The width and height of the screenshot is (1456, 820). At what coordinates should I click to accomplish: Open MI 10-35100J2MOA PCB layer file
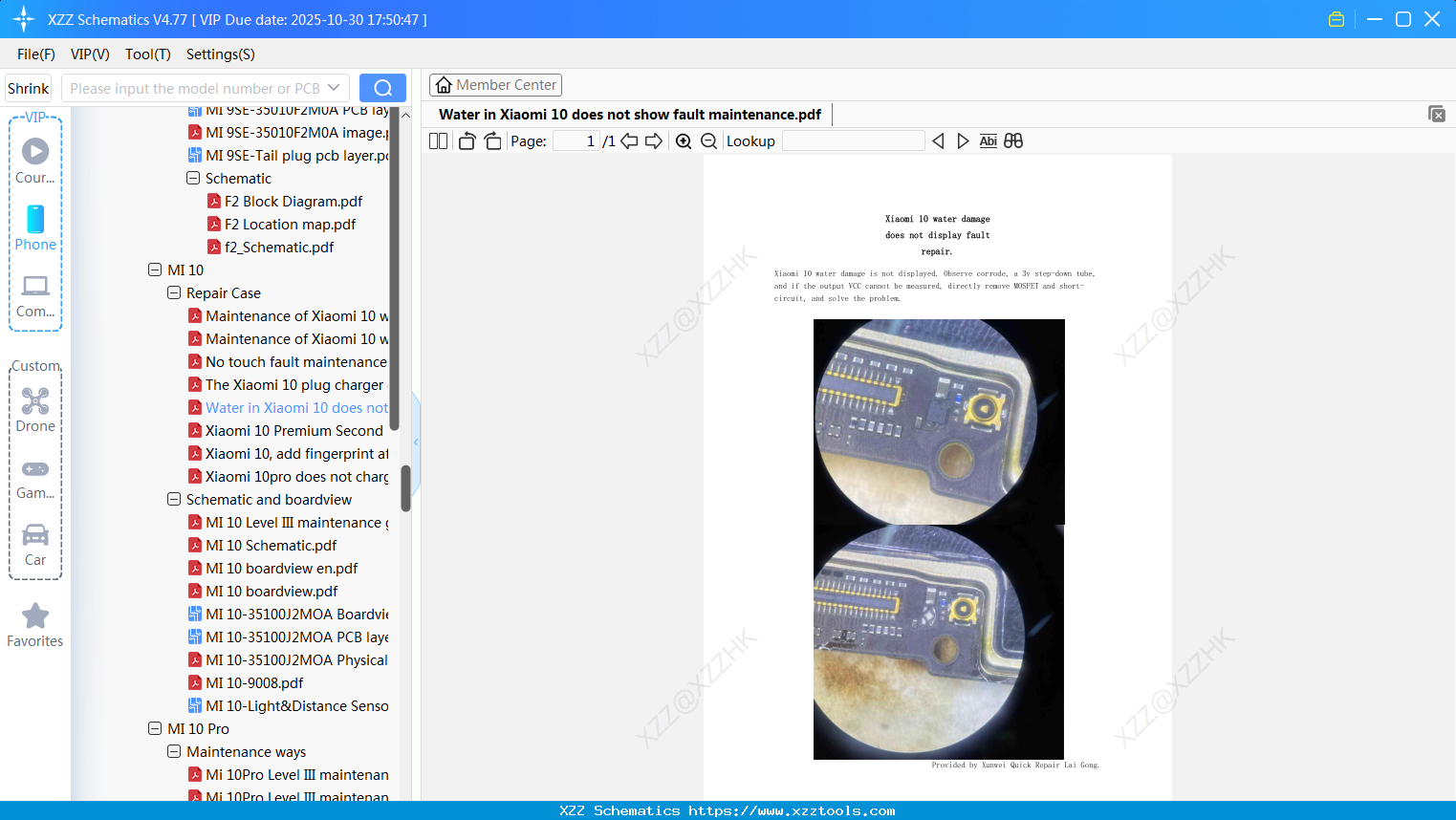point(289,637)
